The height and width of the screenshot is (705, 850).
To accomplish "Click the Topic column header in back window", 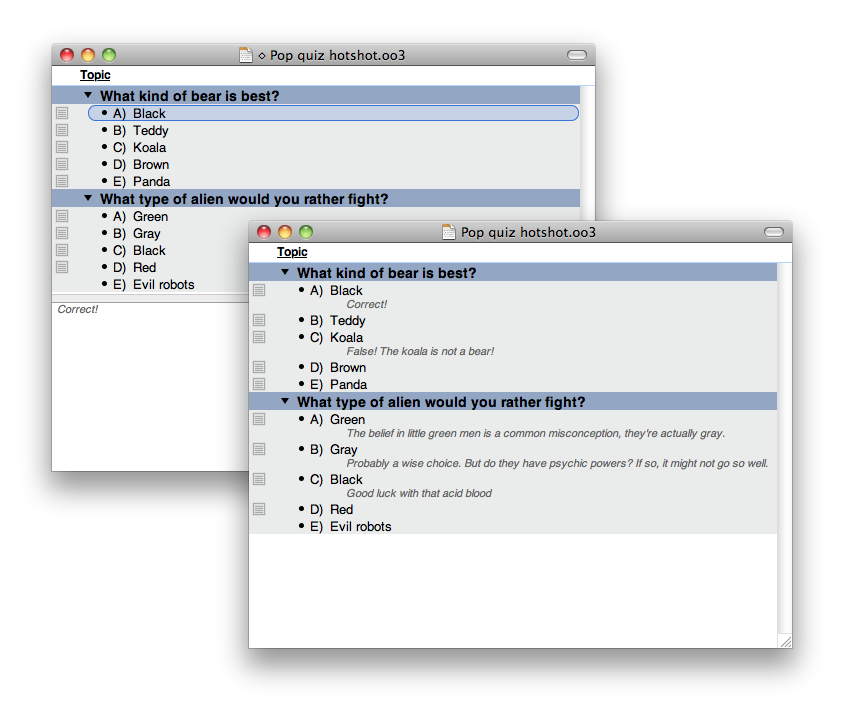I will coord(95,75).
